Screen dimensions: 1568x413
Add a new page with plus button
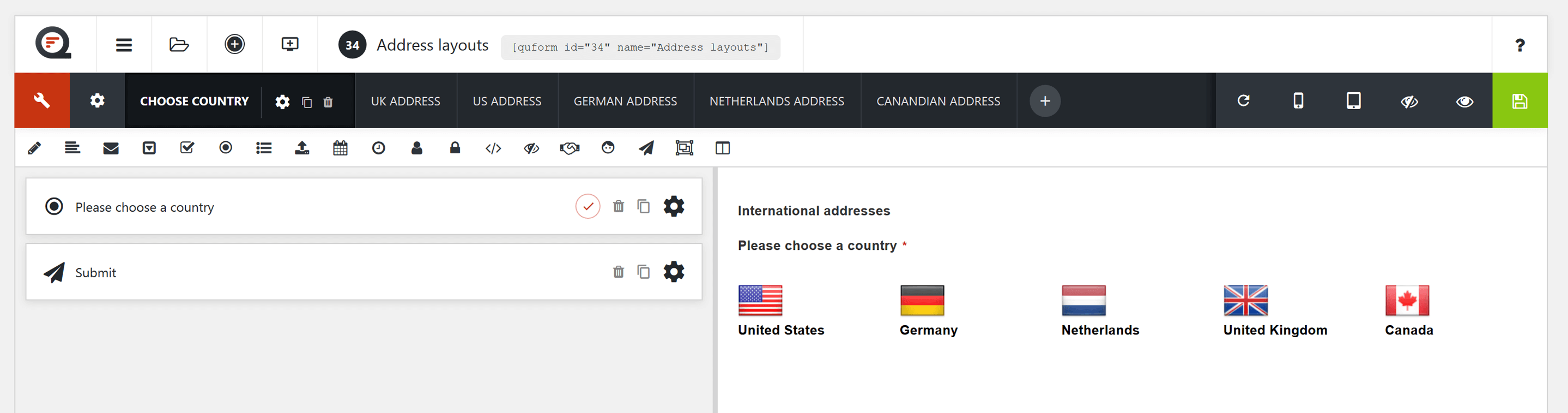[1045, 101]
